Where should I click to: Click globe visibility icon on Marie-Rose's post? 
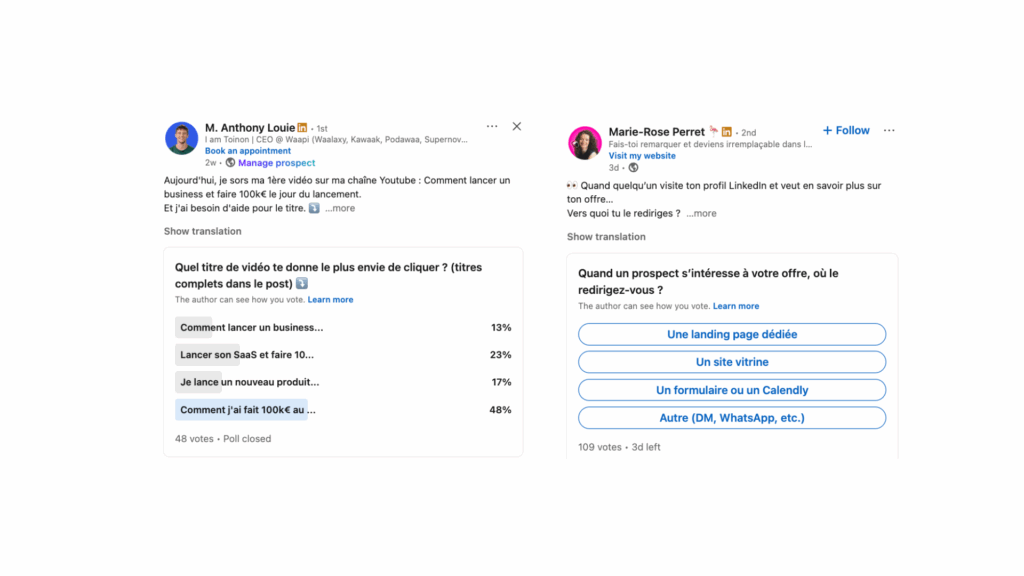pyautogui.click(x=632, y=168)
